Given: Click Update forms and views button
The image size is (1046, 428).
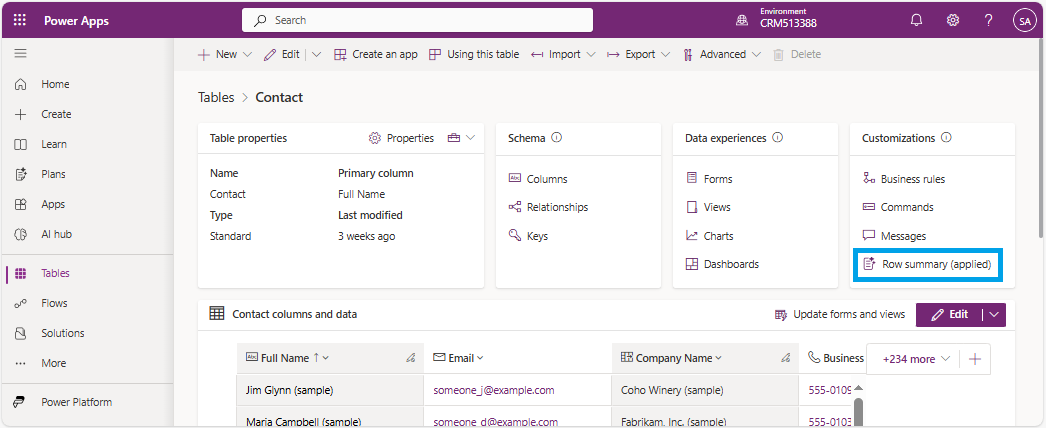Looking at the screenshot, I should click(x=840, y=314).
